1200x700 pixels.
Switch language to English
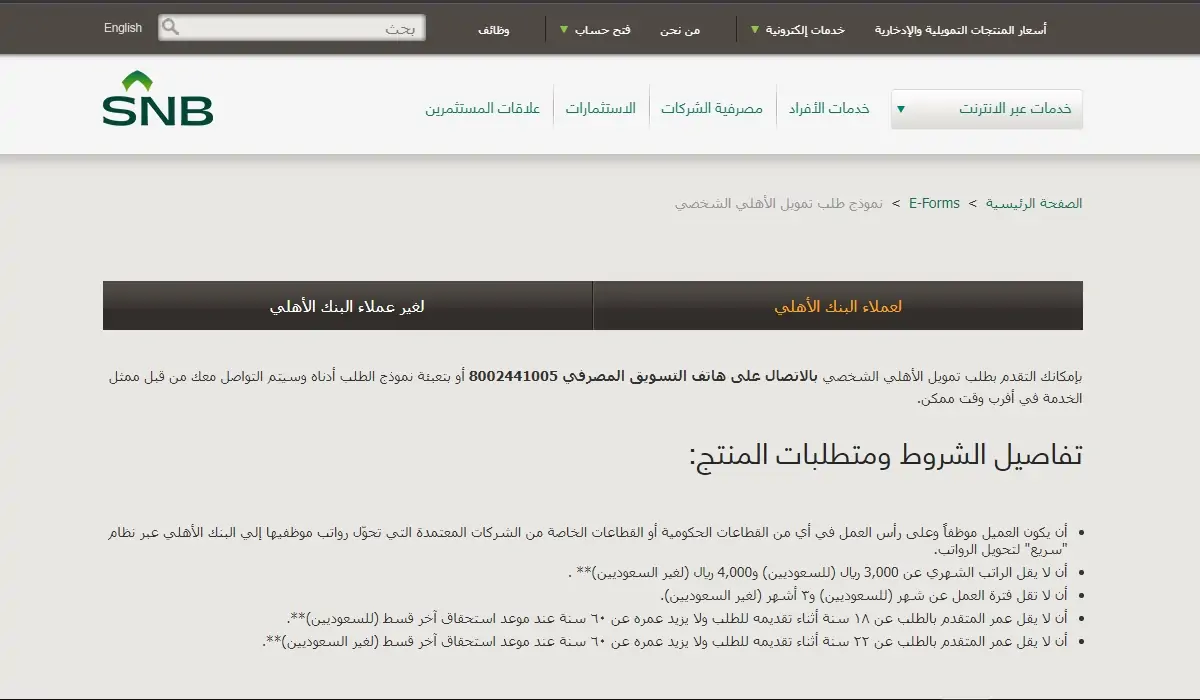pyautogui.click(x=123, y=28)
